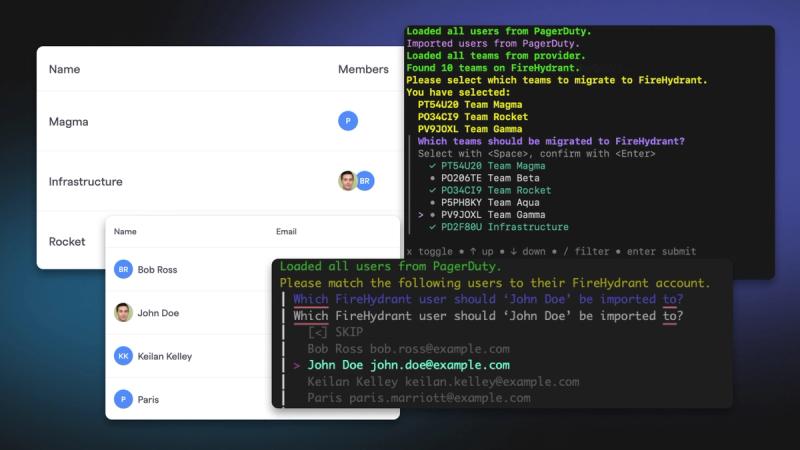Click Keilan Kelley's KK avatar icon
800x450 pixels.
tap(123, 356)
